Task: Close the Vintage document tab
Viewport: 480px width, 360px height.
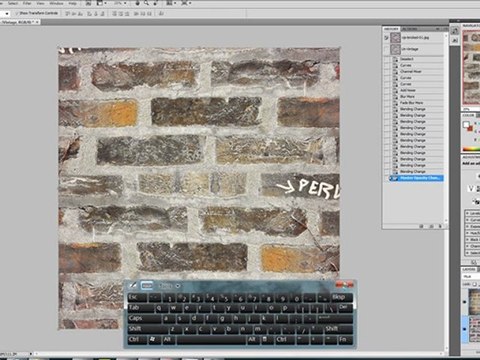Action: [37, 22]
